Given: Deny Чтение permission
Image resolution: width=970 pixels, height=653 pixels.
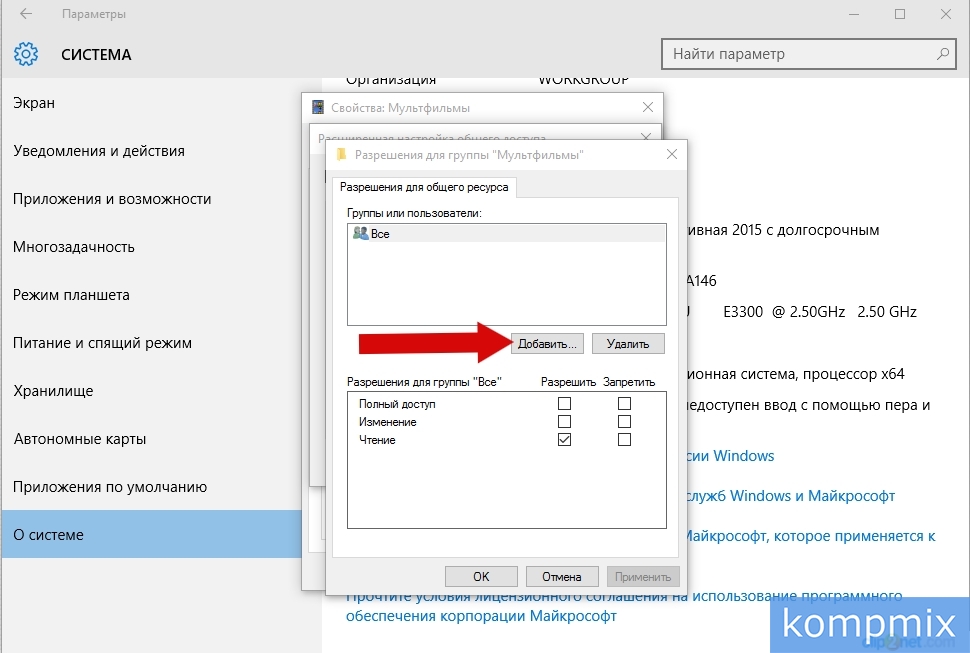Looking at the screenshot, I should (624, 439).
